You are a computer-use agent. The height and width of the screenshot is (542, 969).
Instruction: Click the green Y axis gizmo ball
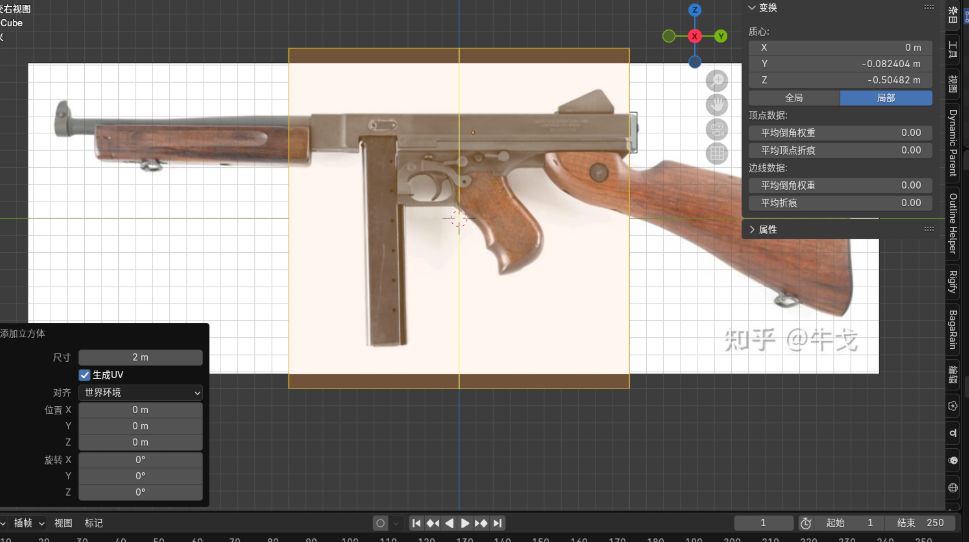[721, 36]
